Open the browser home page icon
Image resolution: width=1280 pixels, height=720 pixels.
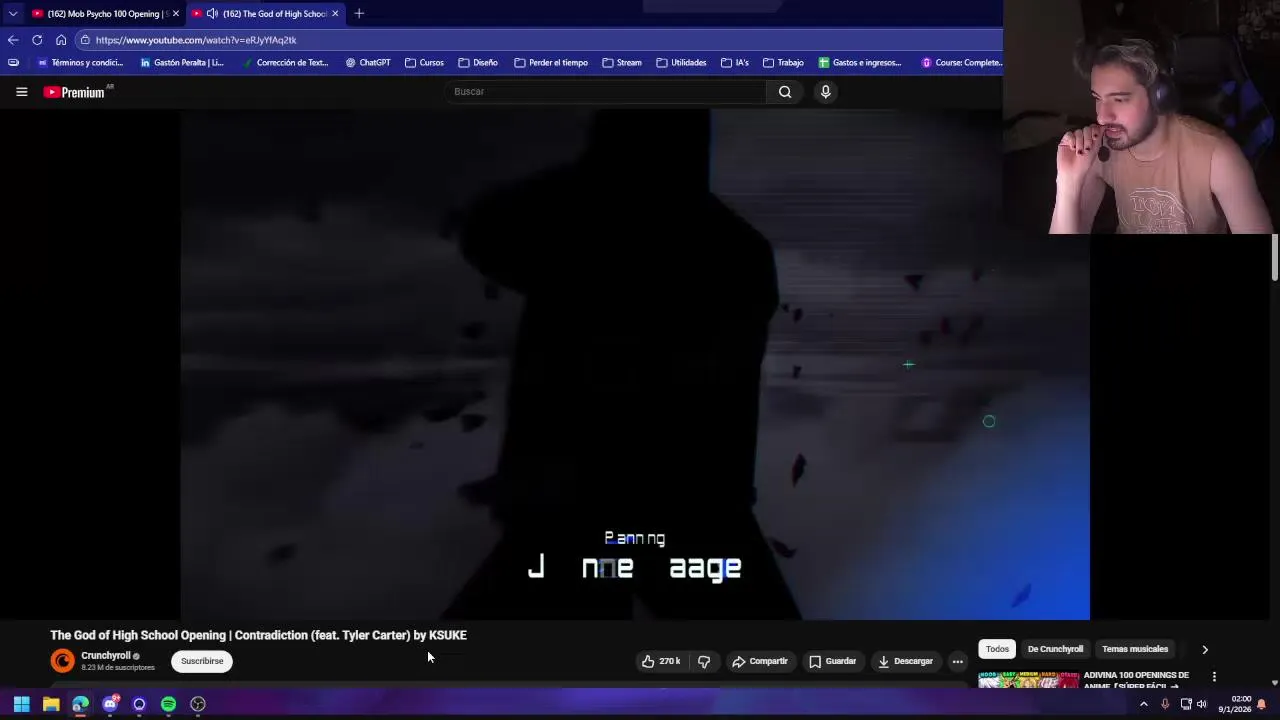pyautogui.click(x=61, y=40)
